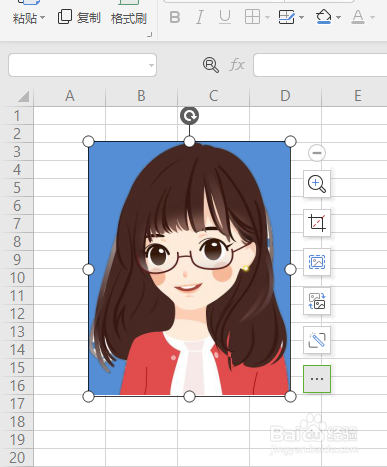Apply the font color A icon
The image size is (387, 467).
[358, 17]
